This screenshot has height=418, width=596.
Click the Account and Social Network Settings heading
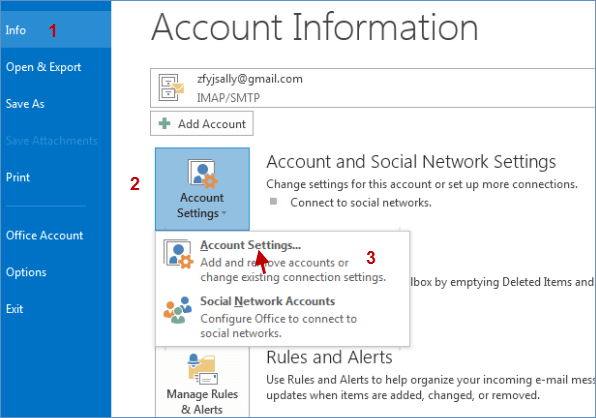pyautogui.click(x=411, y=162)
